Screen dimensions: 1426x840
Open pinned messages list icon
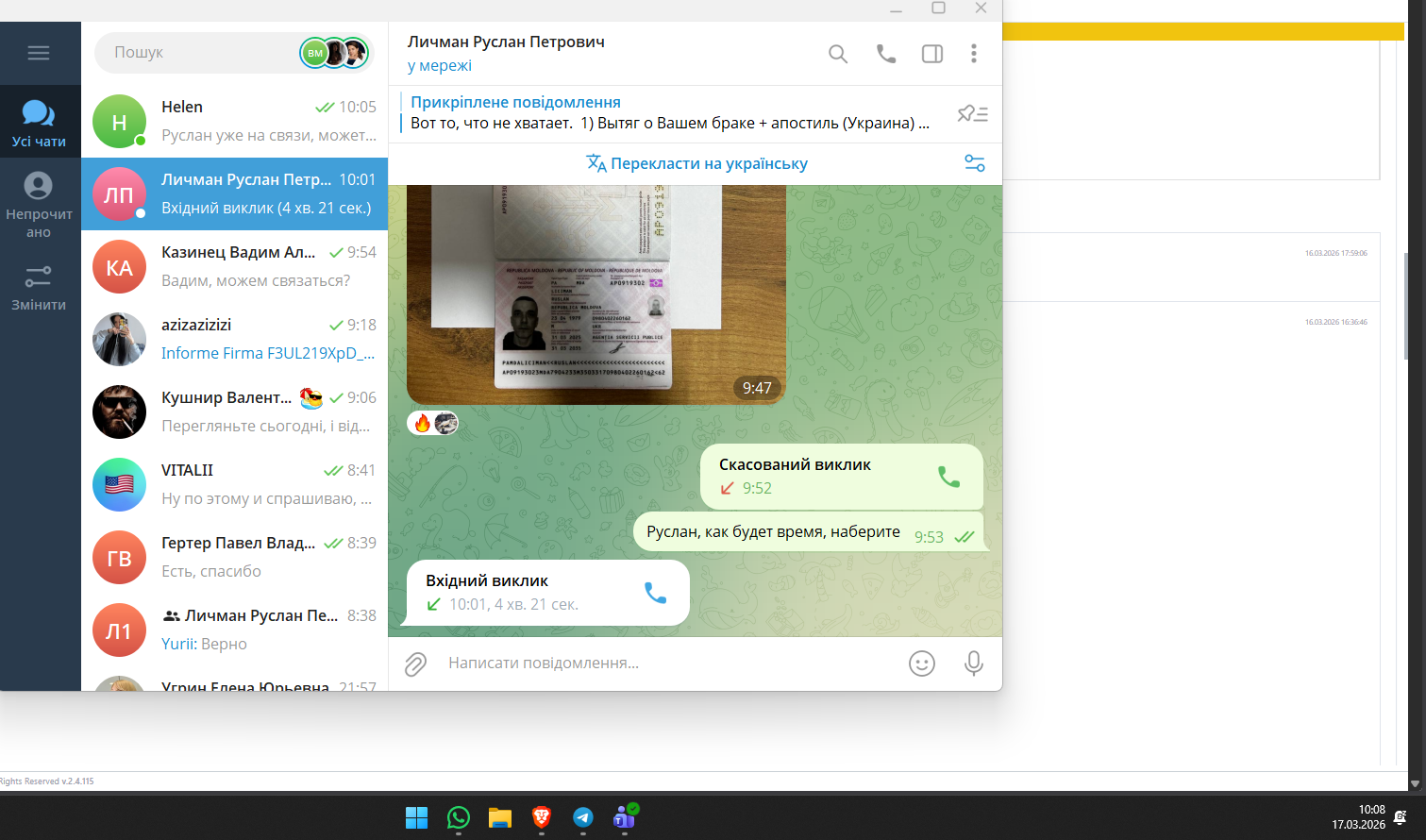[x=972, y=114]
